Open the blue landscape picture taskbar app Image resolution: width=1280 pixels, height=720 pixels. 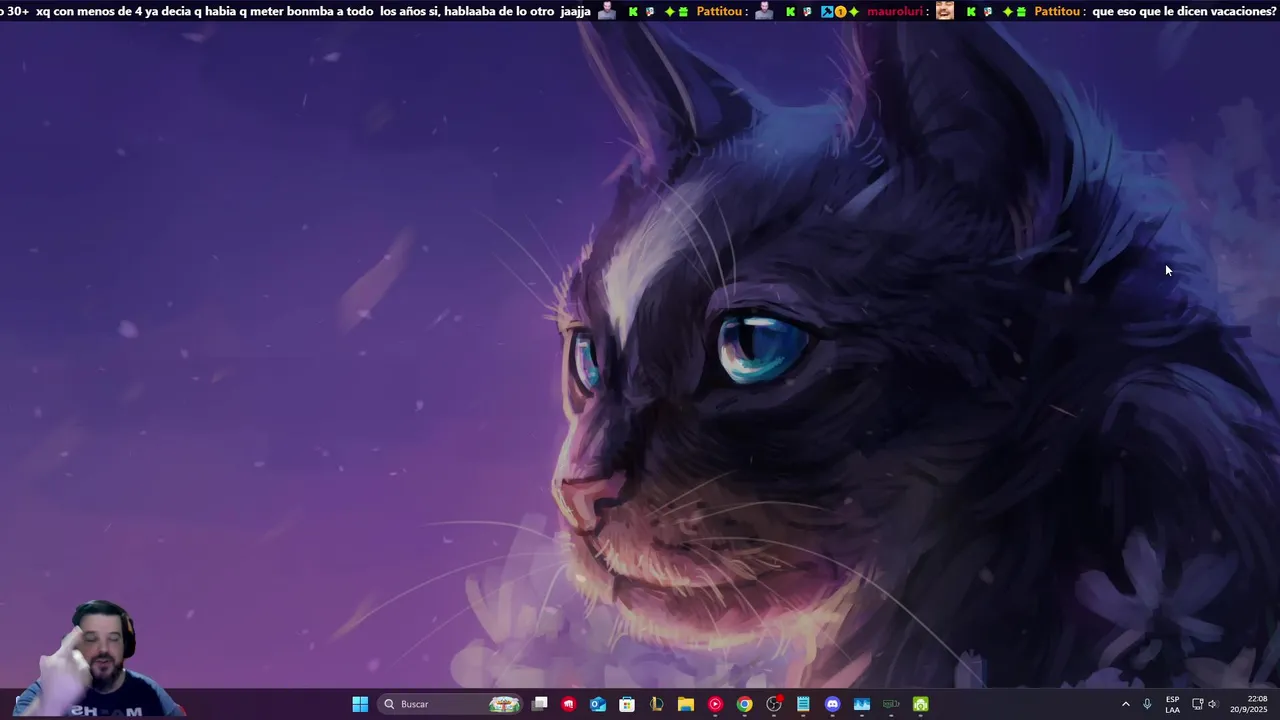click(x=862, y=704)
